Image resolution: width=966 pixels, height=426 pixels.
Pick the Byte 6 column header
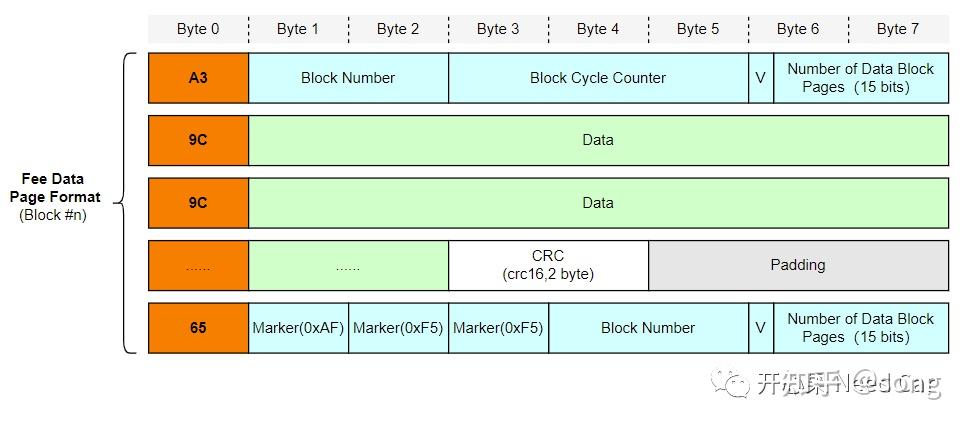(798, 29)
